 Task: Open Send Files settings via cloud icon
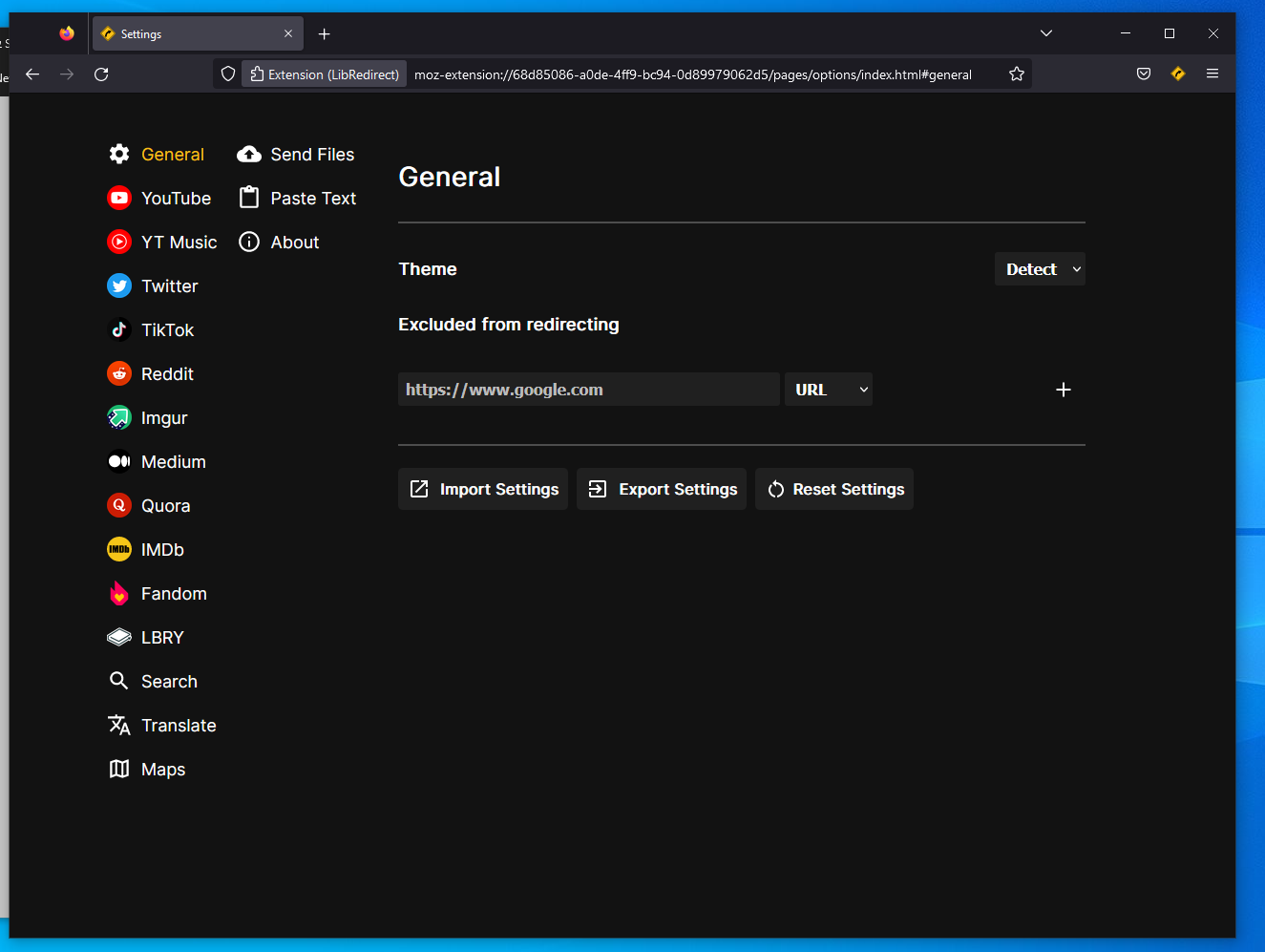tap(249, 154)
